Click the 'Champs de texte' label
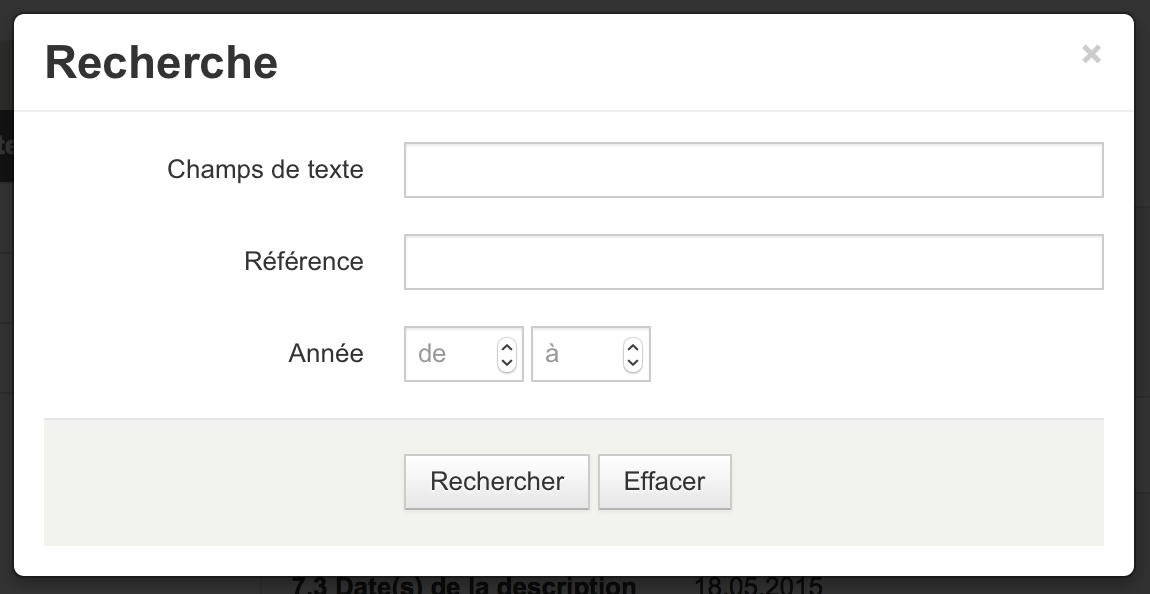This screenshot has width=1150, height=594. (265, 169)
